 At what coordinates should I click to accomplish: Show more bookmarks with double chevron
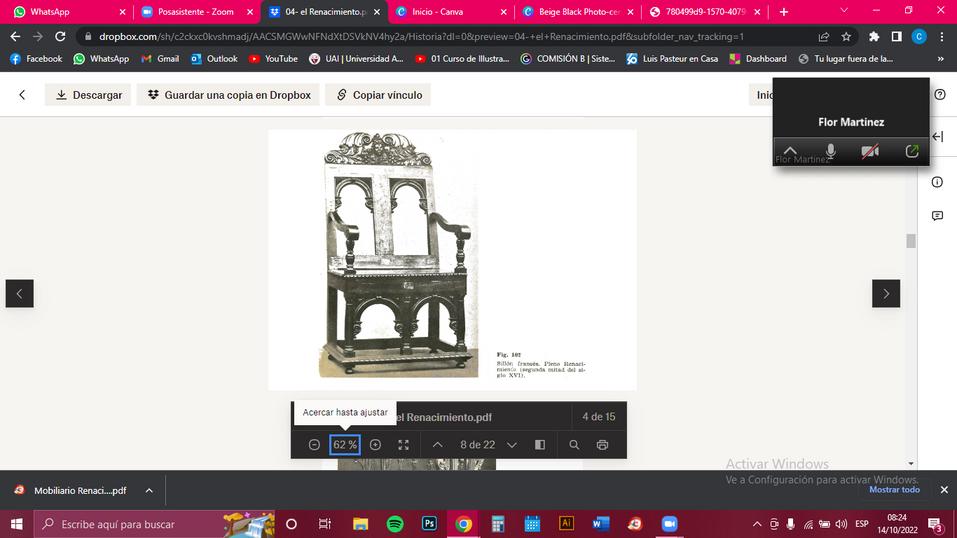point(941,59)
